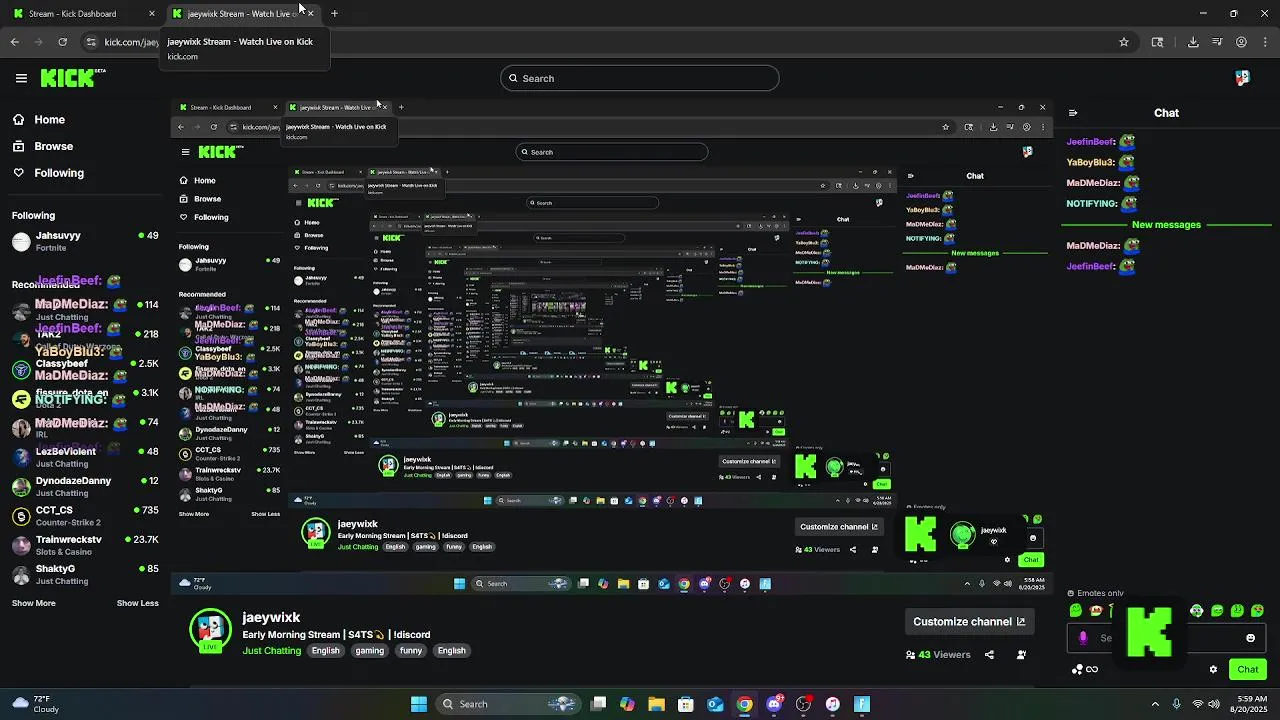Open a new browser tab
This screenshot has width=1280, height=720.
coord(334,13)
